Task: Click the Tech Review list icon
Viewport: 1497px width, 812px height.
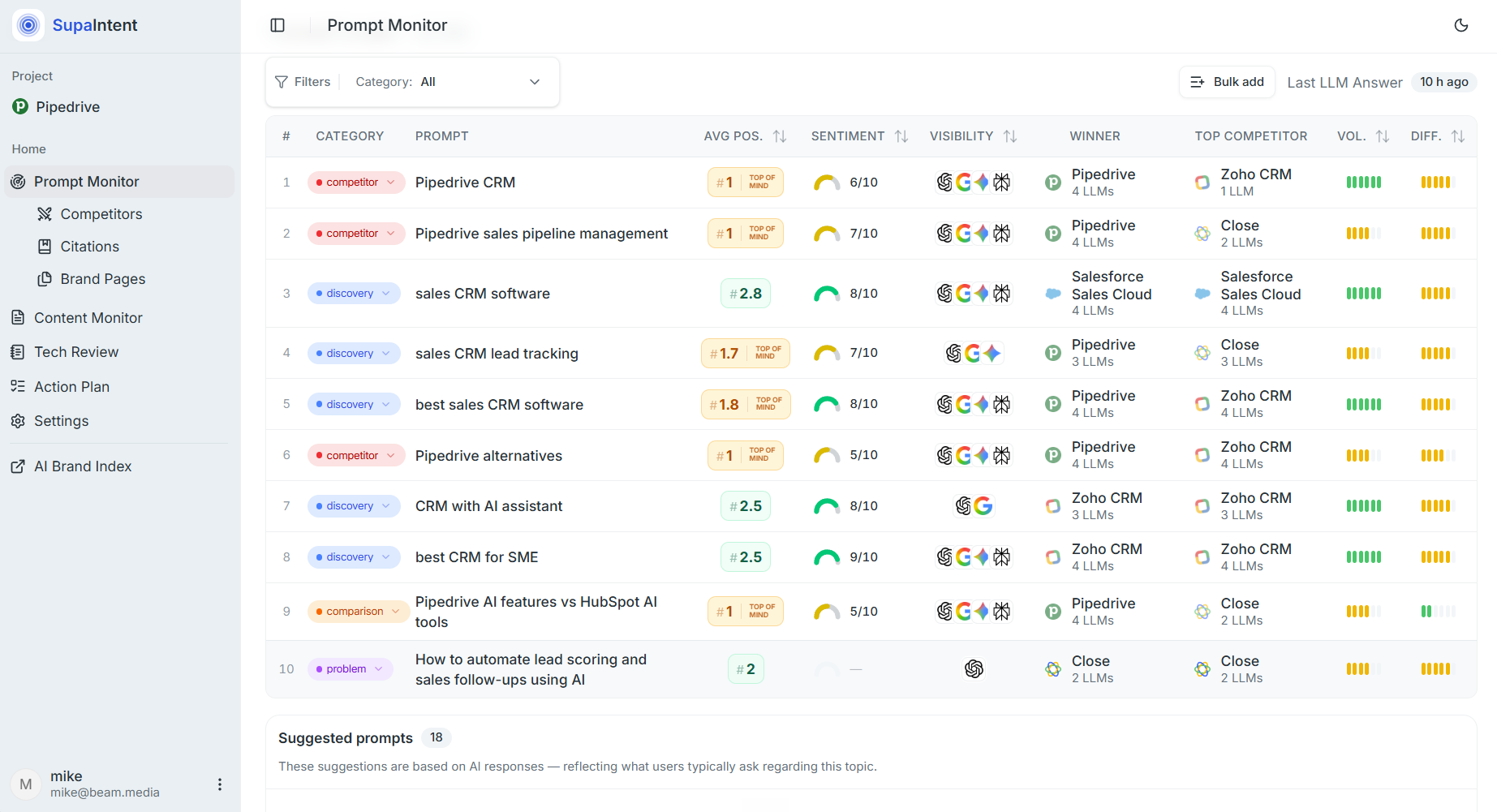Action: pos(18,352)
